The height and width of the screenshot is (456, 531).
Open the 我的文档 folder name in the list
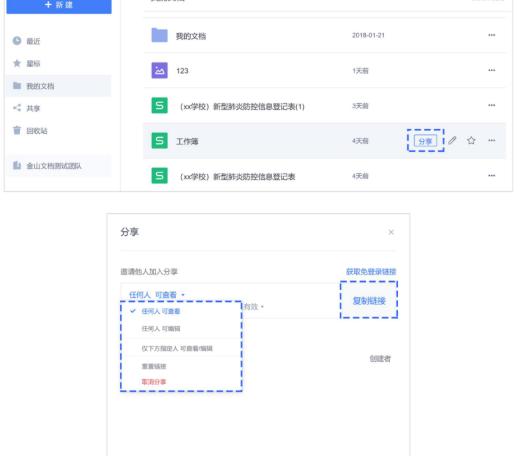tap(191, 36)
